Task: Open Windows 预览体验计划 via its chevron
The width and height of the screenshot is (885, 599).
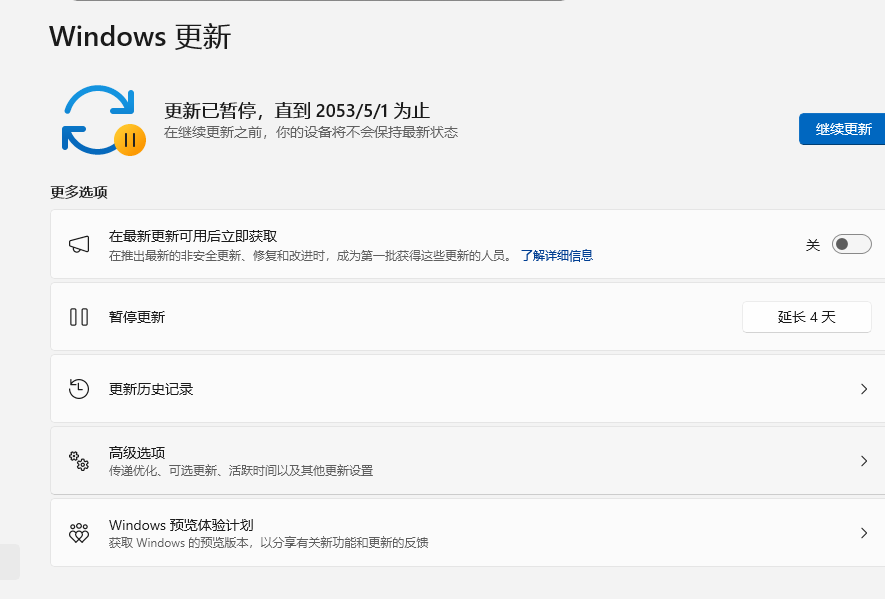Action: [x=864, y=533]
